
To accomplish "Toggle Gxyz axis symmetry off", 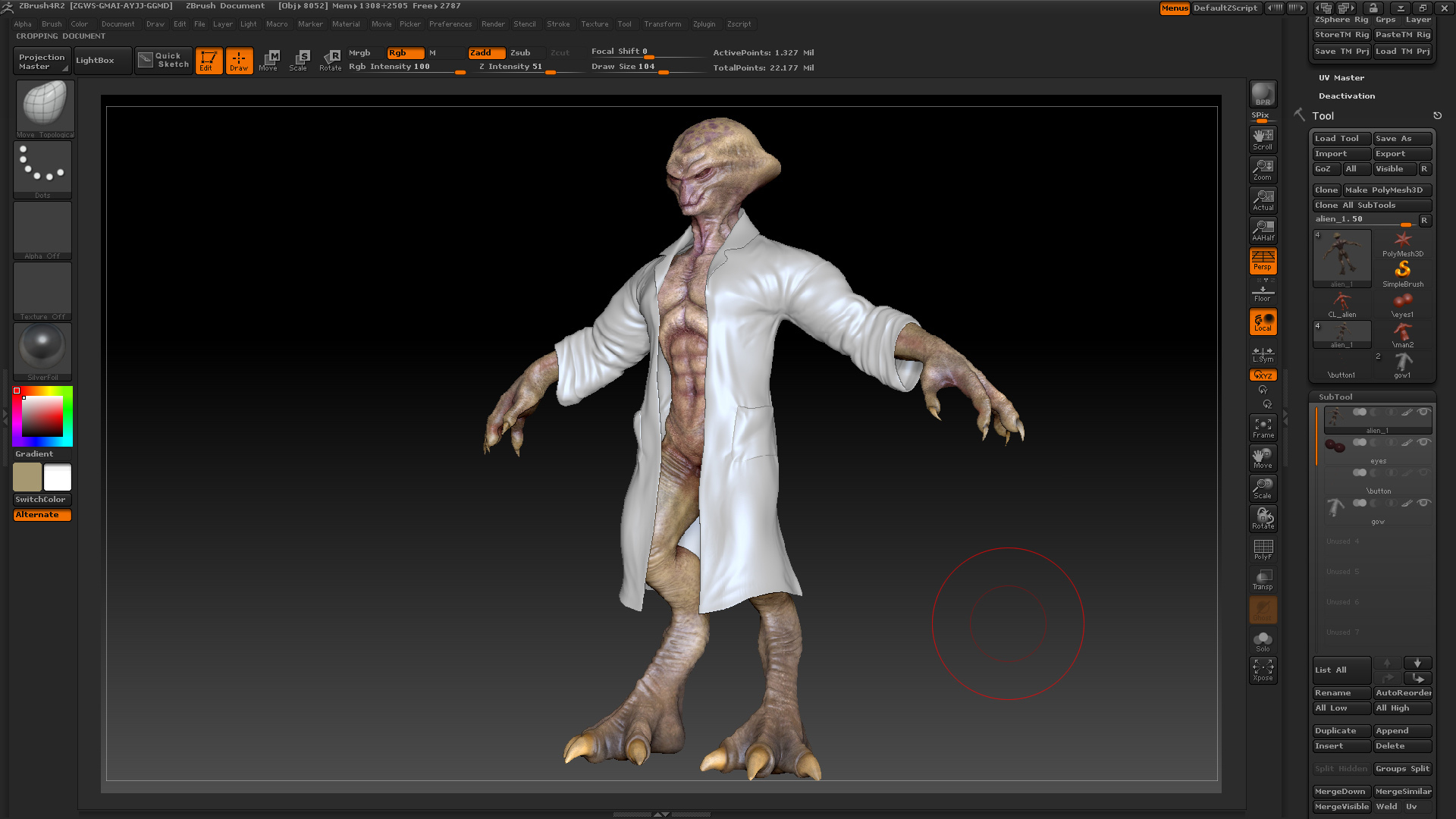I will click(1262, 375).
